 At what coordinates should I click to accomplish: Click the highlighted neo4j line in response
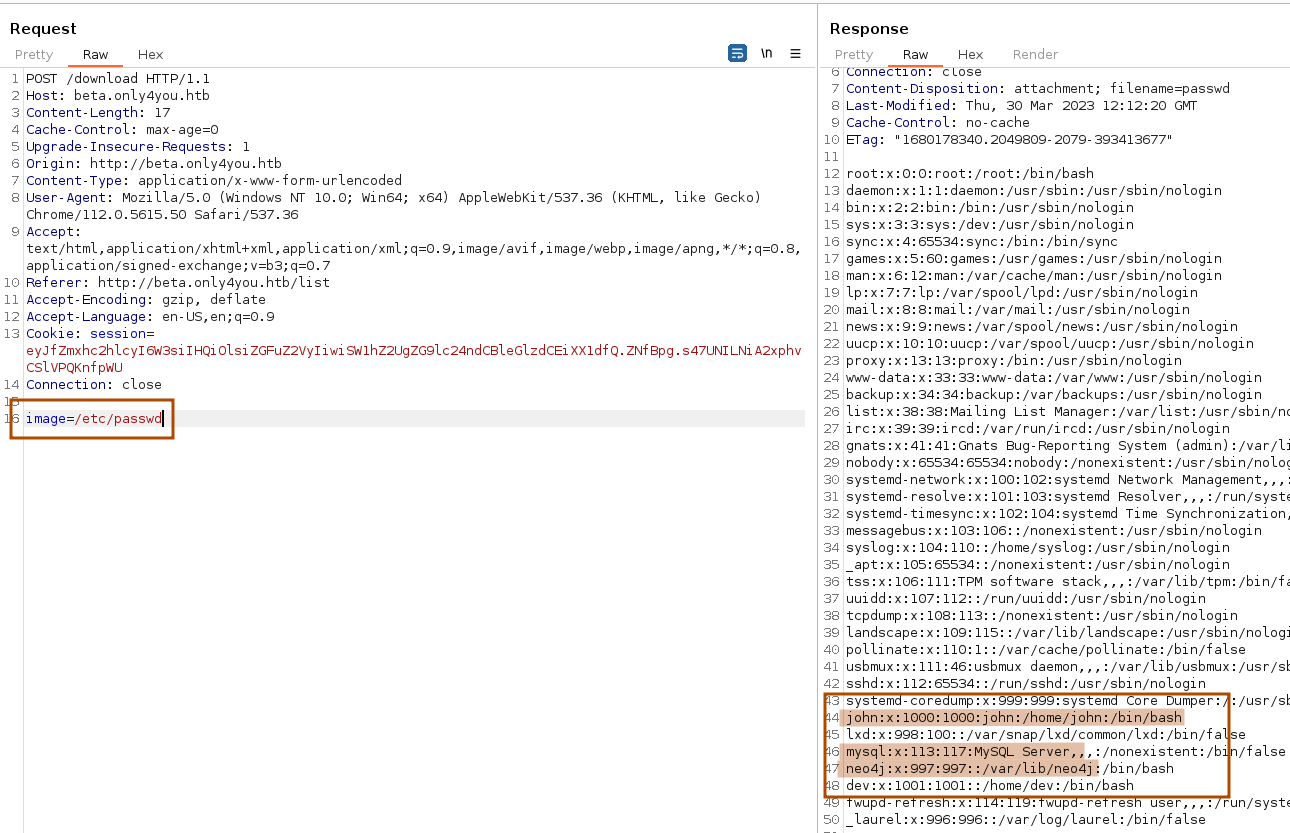(x=970, y=769)
